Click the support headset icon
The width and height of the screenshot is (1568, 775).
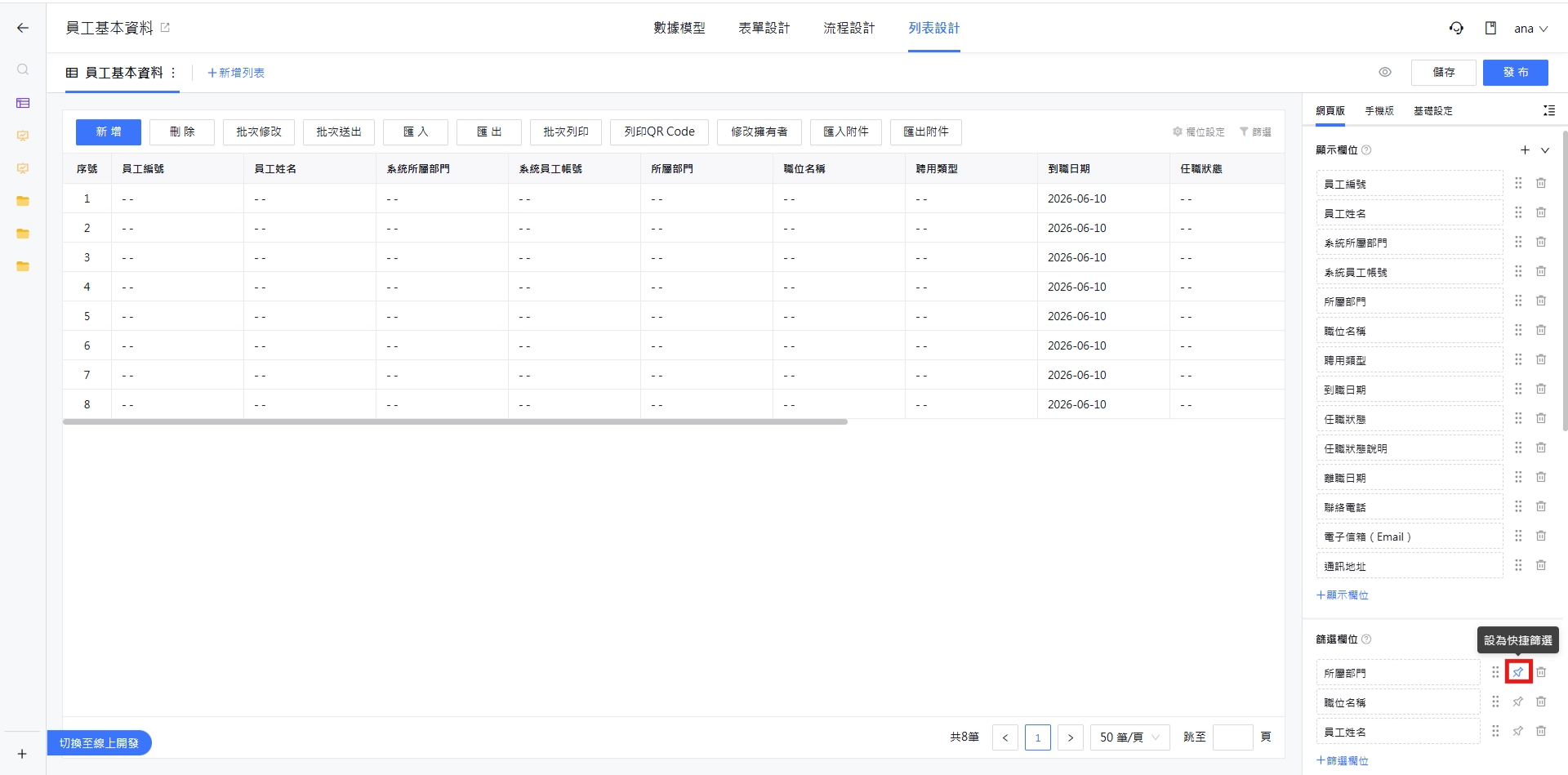(x=1456, y=28)
